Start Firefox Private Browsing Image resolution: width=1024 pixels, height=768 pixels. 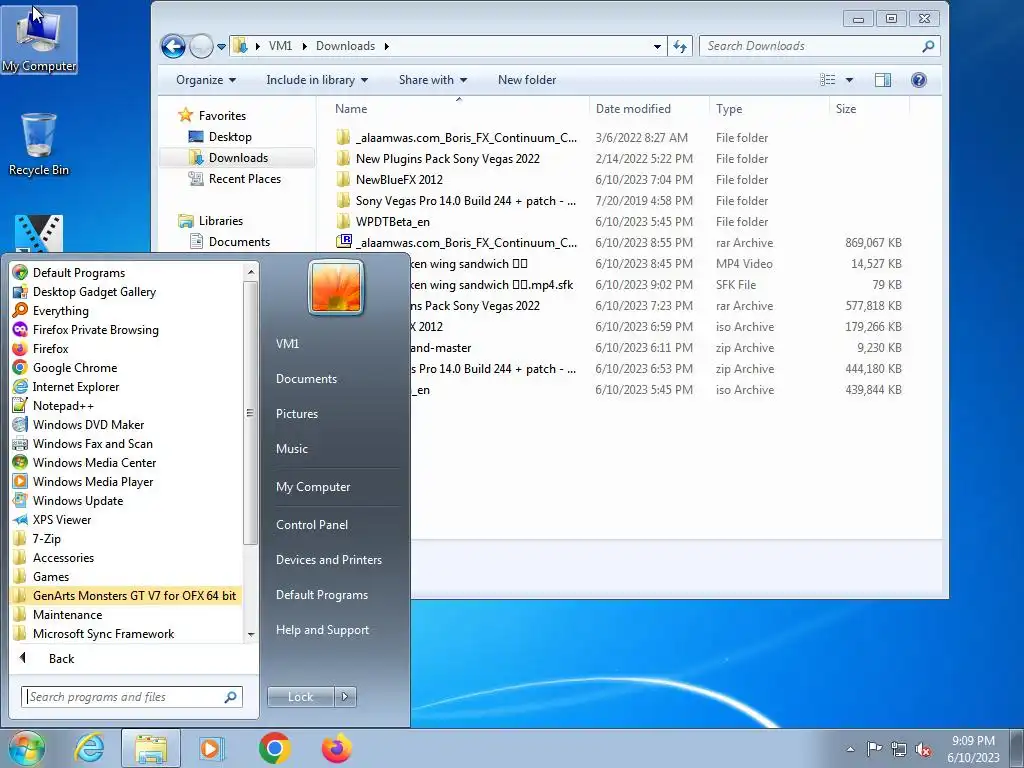point(95,329)
